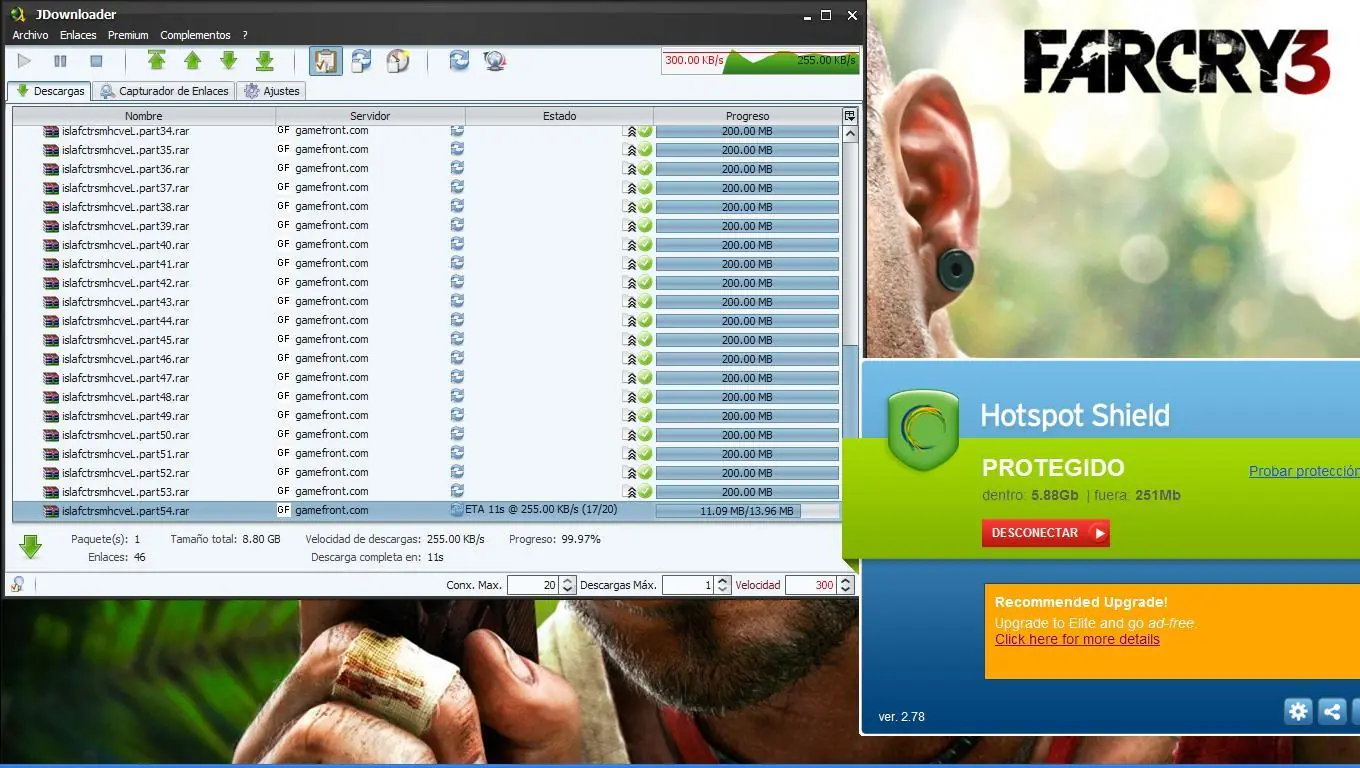Click the download speed meter graph
1360x768 pixels.
coord(760,61)
